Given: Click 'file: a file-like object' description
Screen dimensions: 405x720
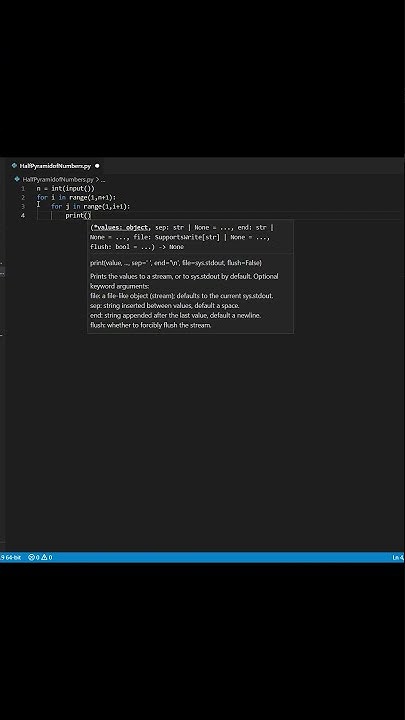Looking at the screenshot, I should click(181, 296).
